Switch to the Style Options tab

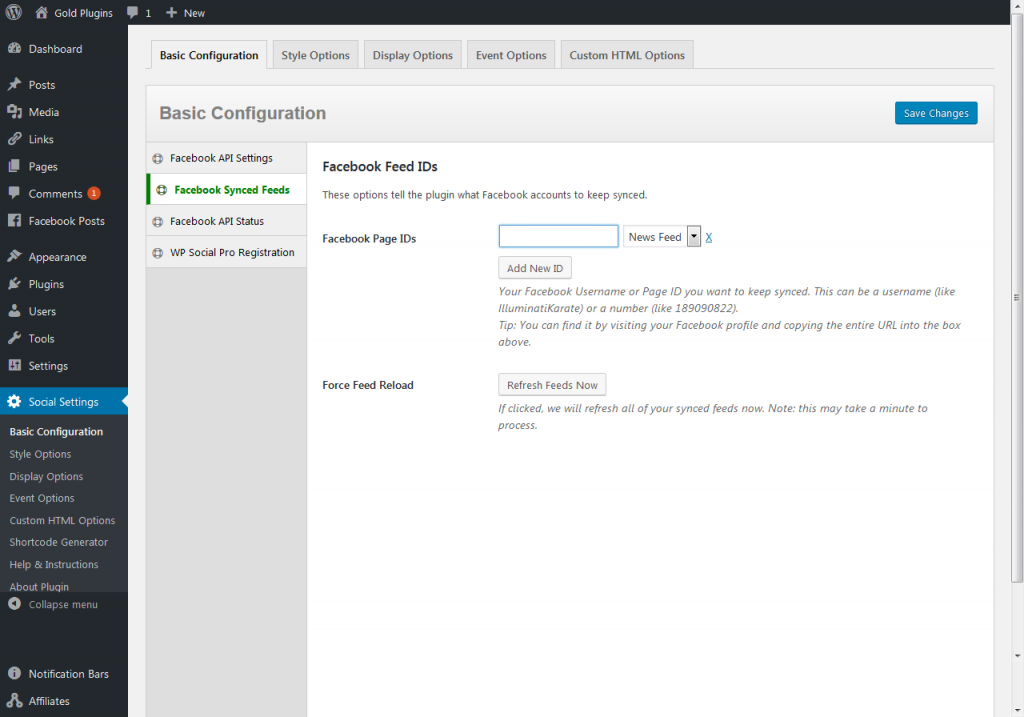tap(315, 55)
